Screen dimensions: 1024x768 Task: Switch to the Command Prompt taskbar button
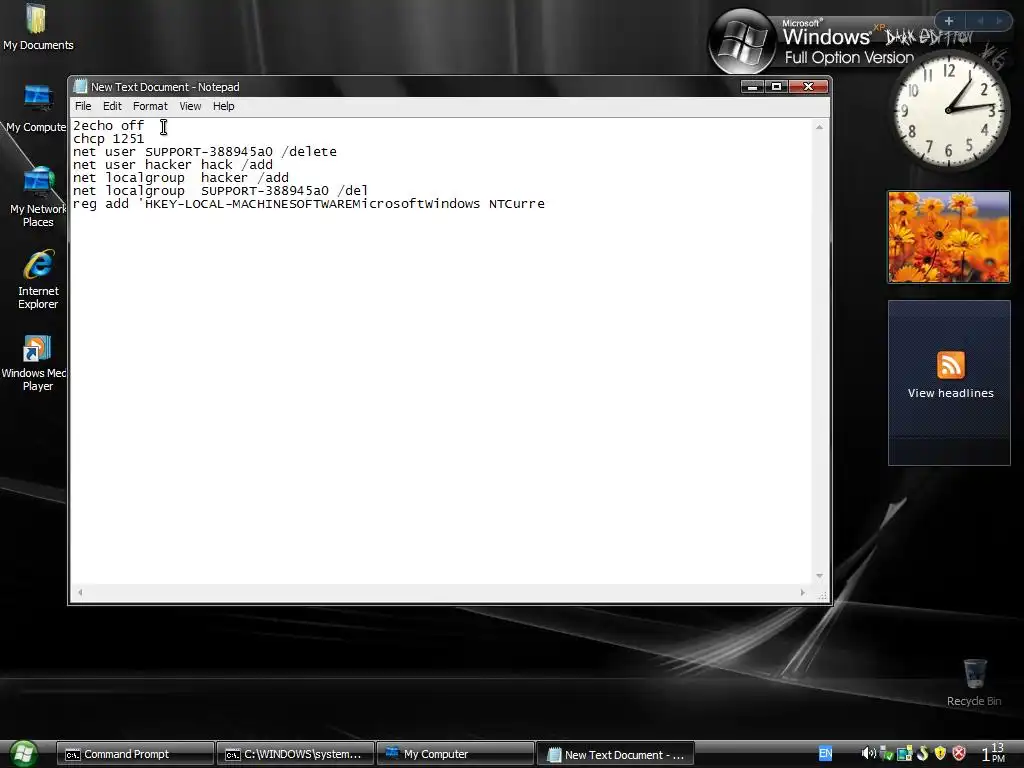[135, 754]
